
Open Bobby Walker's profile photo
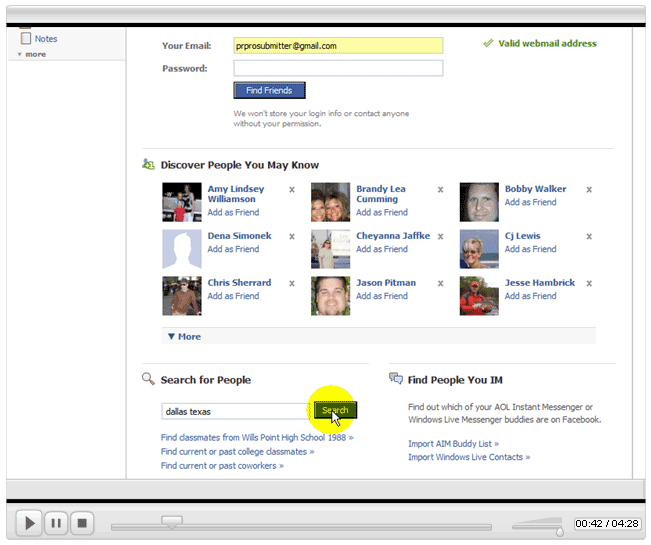point(479,202)
